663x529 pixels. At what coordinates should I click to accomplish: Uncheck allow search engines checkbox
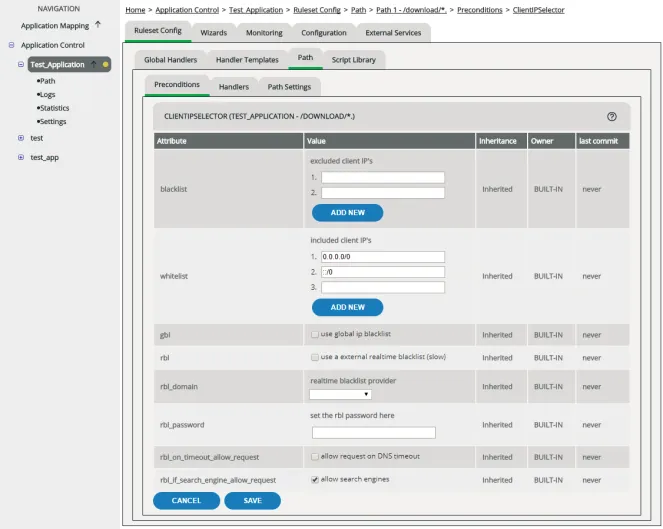pos(315,480)
